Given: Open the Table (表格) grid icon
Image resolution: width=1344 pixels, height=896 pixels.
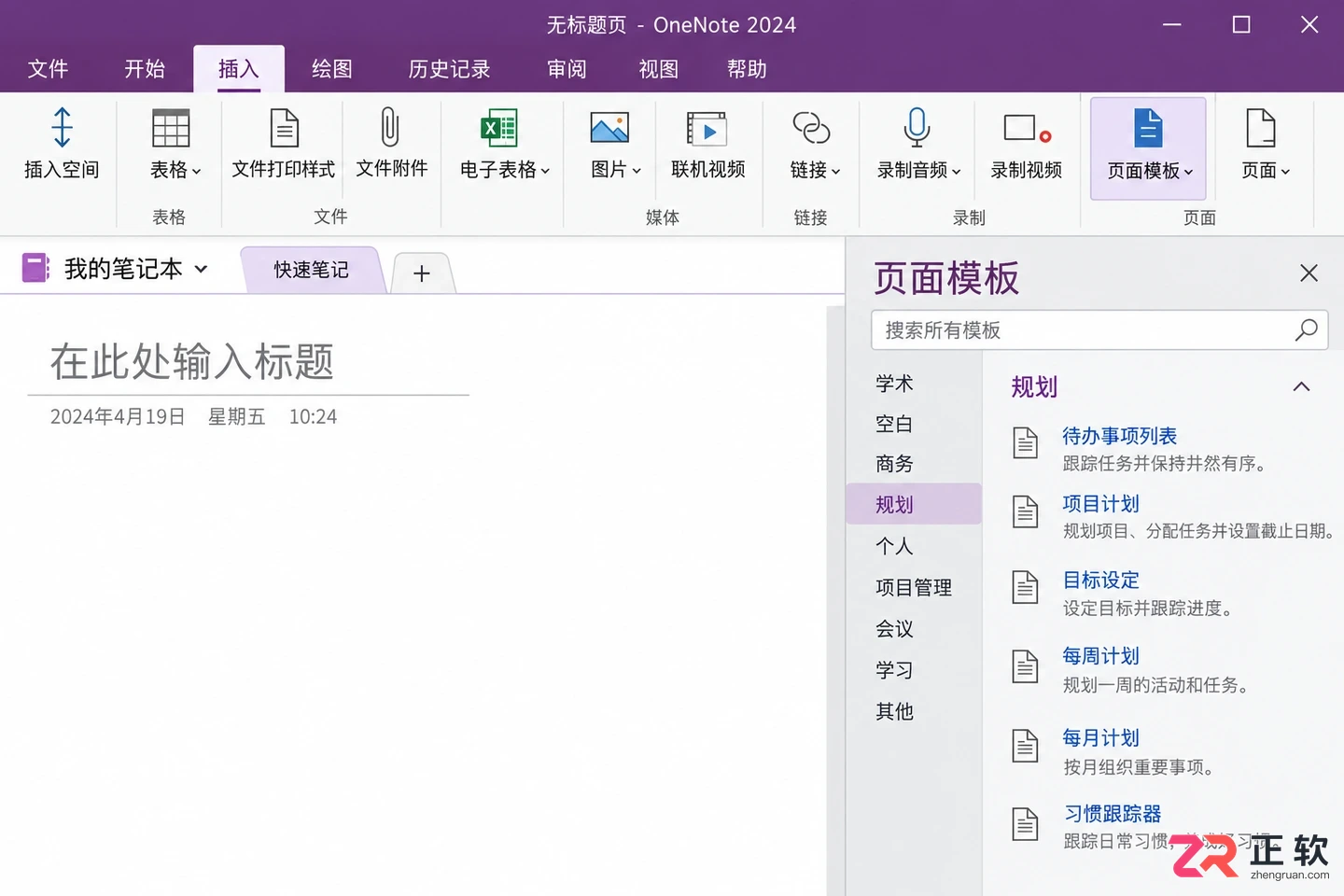Looking at the screenshot, I should (171, 128).
